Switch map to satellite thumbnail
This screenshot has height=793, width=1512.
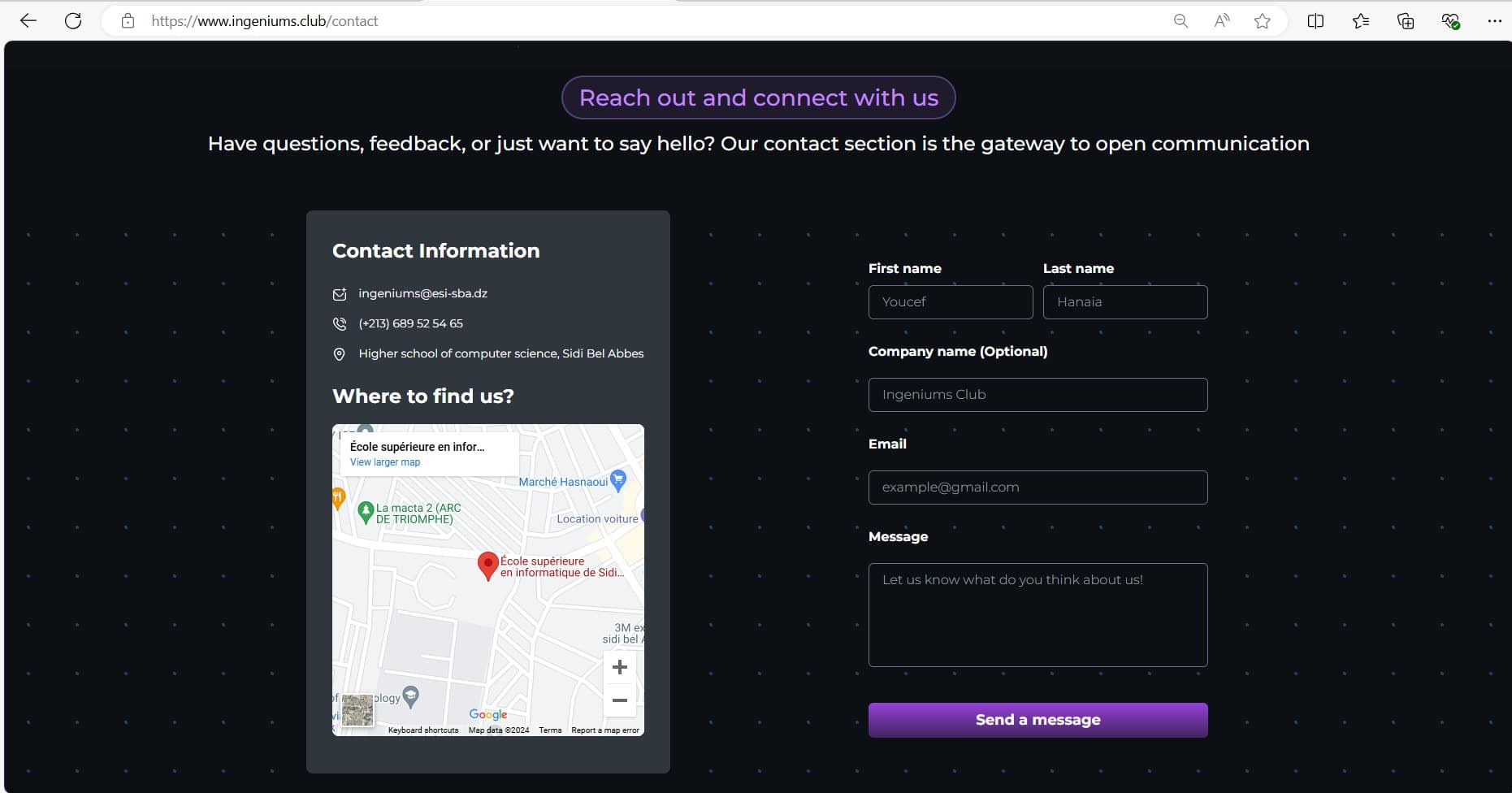tap(357, 709)
